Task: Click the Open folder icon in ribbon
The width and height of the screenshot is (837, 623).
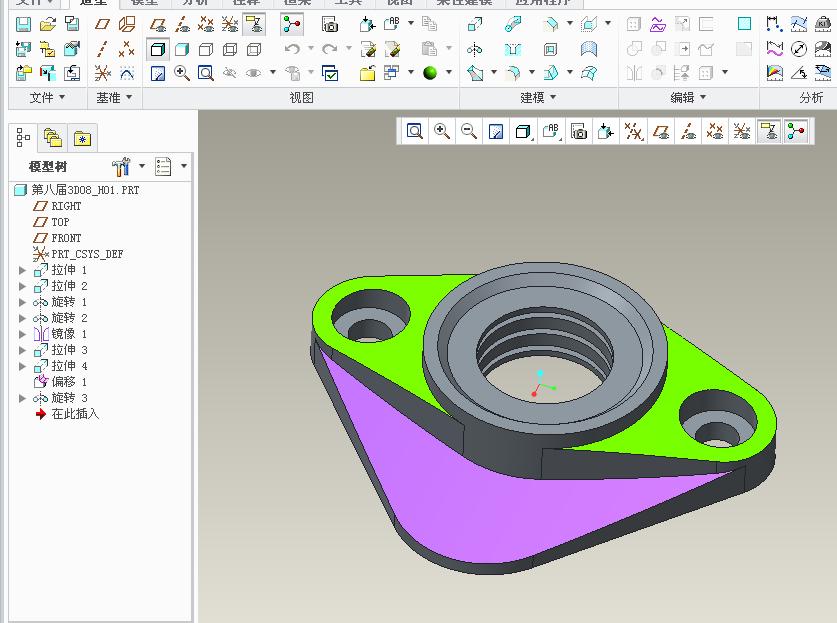Action: 47,24
